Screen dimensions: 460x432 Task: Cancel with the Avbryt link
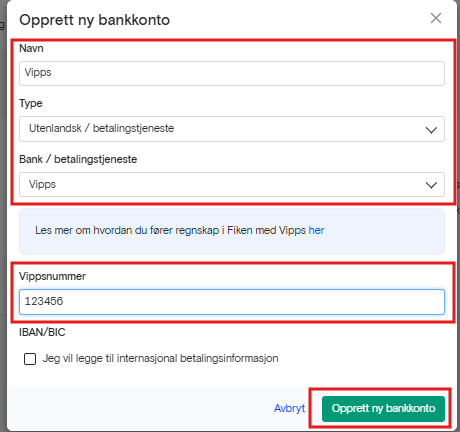pos(289,408)
